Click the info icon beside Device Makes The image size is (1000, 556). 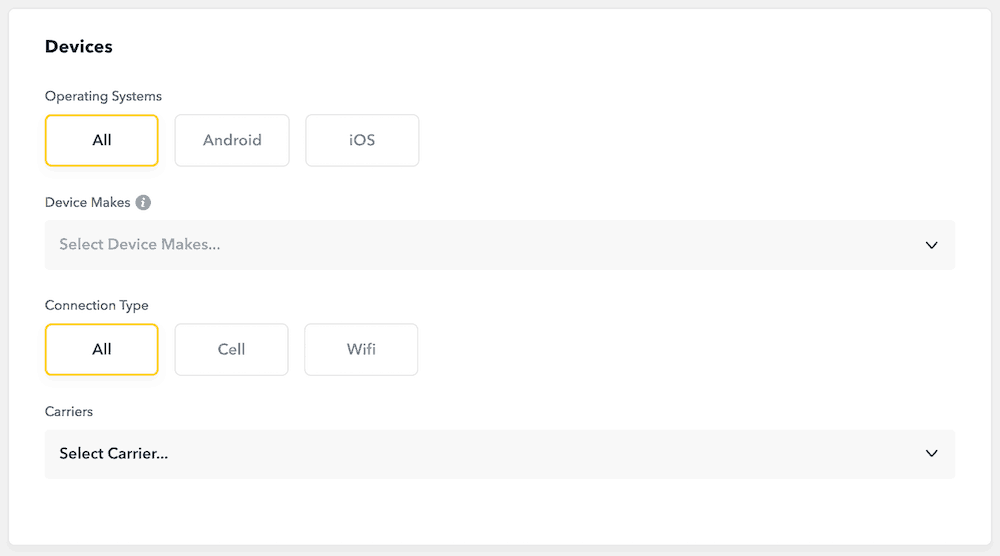point(143,202)
